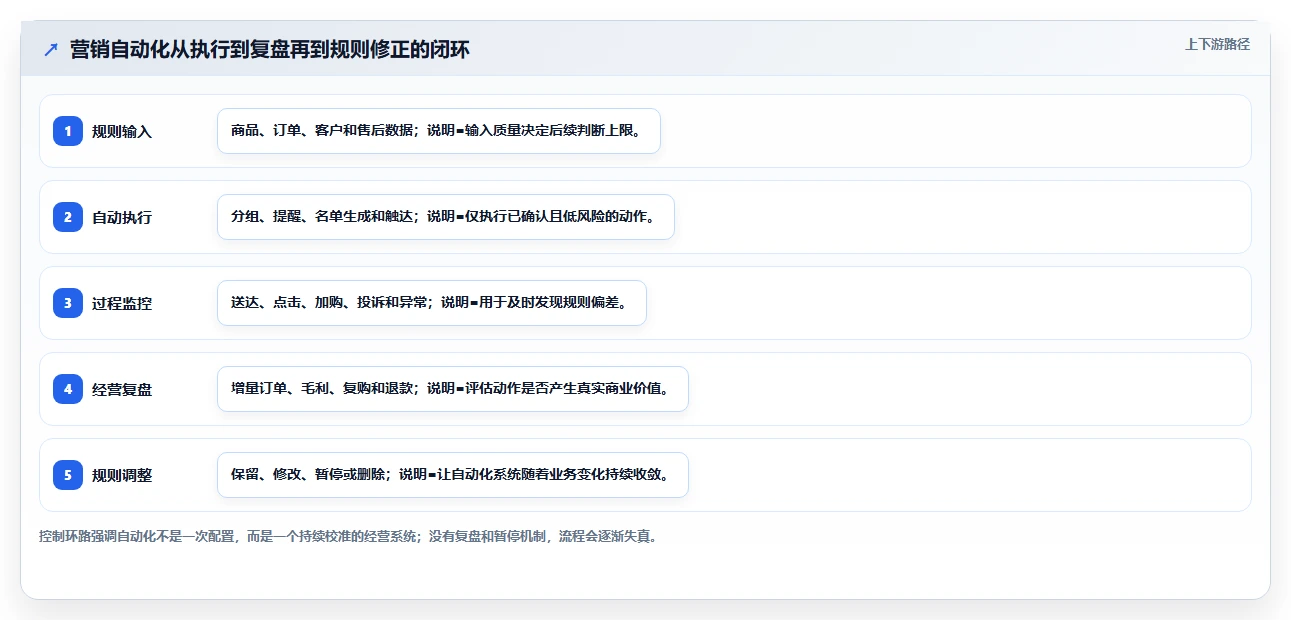The image size is (1291, 620).
Task: Click the box starting 保留、修改、暂停或删除
Action: click(453, 475)
